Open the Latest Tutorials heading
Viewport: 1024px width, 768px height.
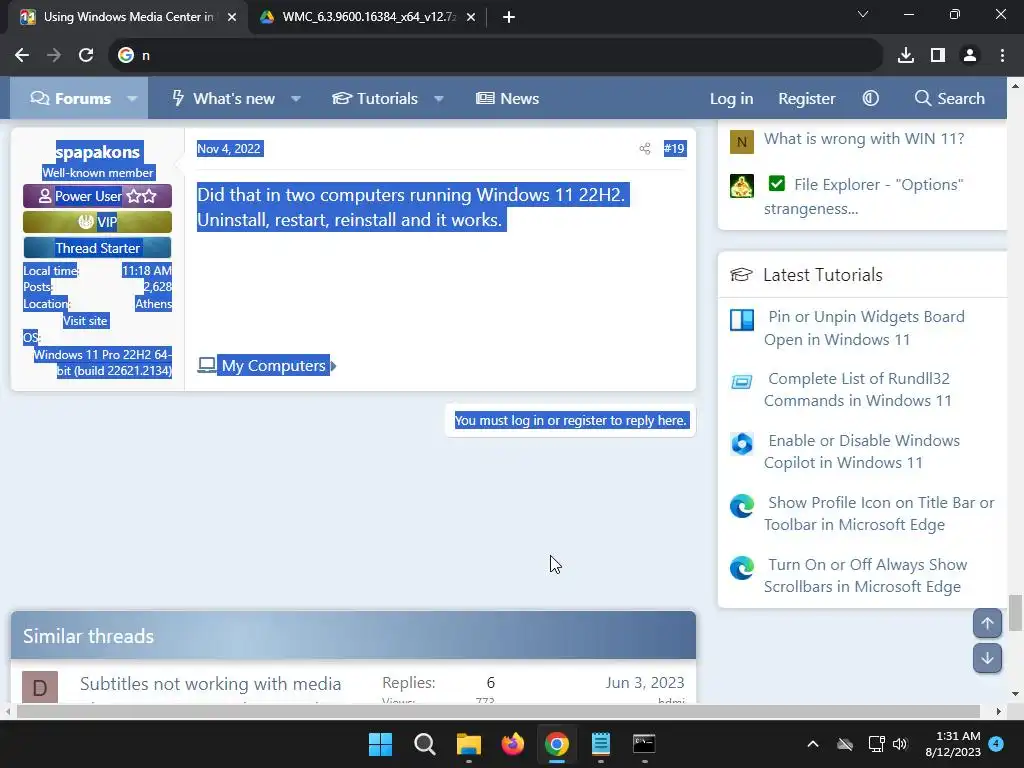pyautogui.click(x=823, y=275)
